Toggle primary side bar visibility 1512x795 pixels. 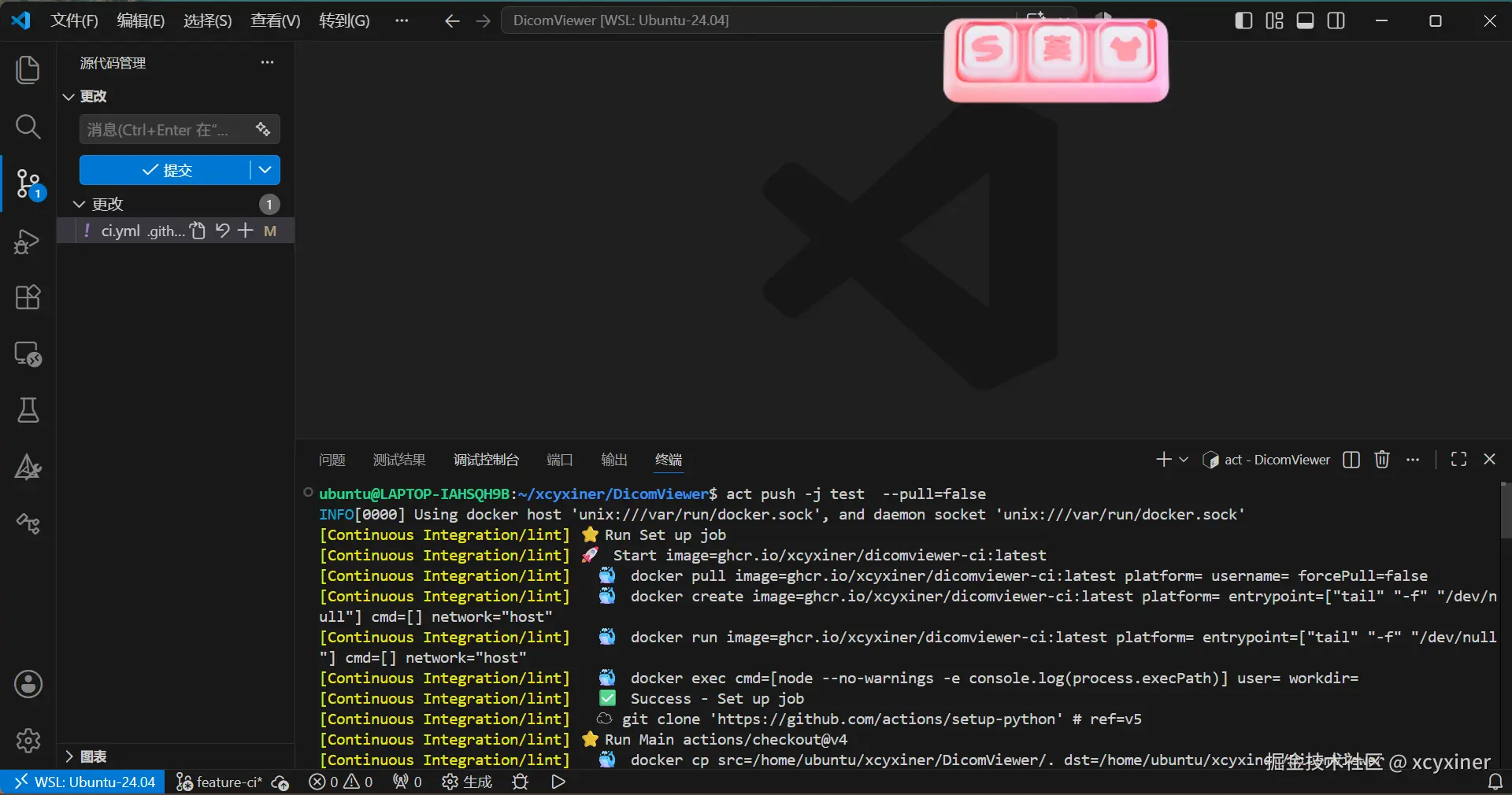point(1243,21)
